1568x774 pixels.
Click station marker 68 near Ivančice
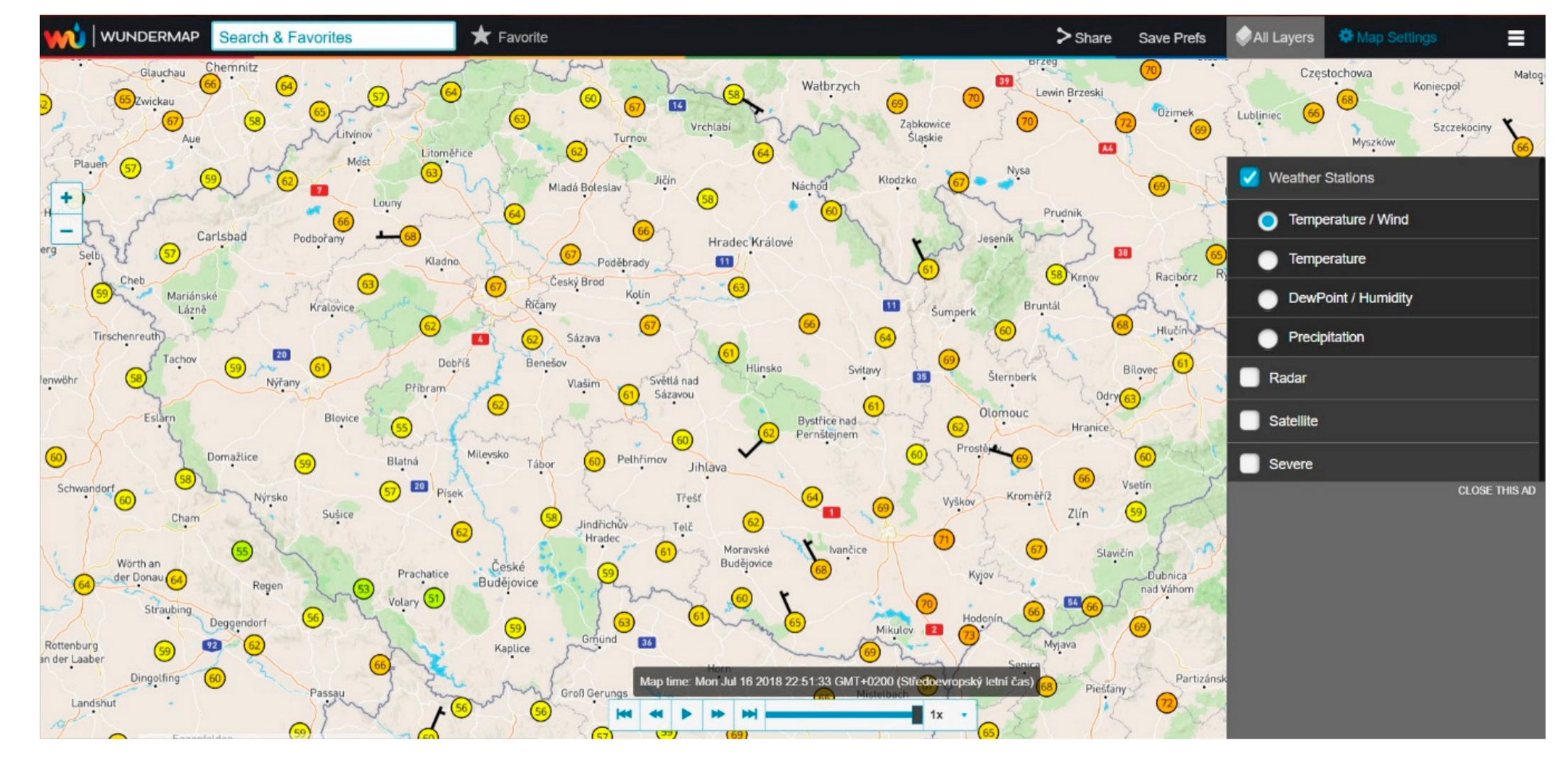821,569
